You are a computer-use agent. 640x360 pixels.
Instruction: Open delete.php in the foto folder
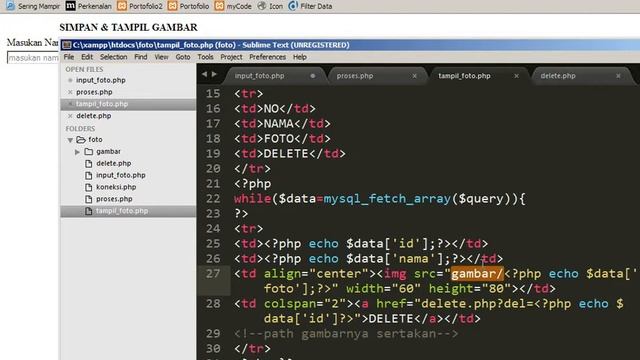point(113,163)
